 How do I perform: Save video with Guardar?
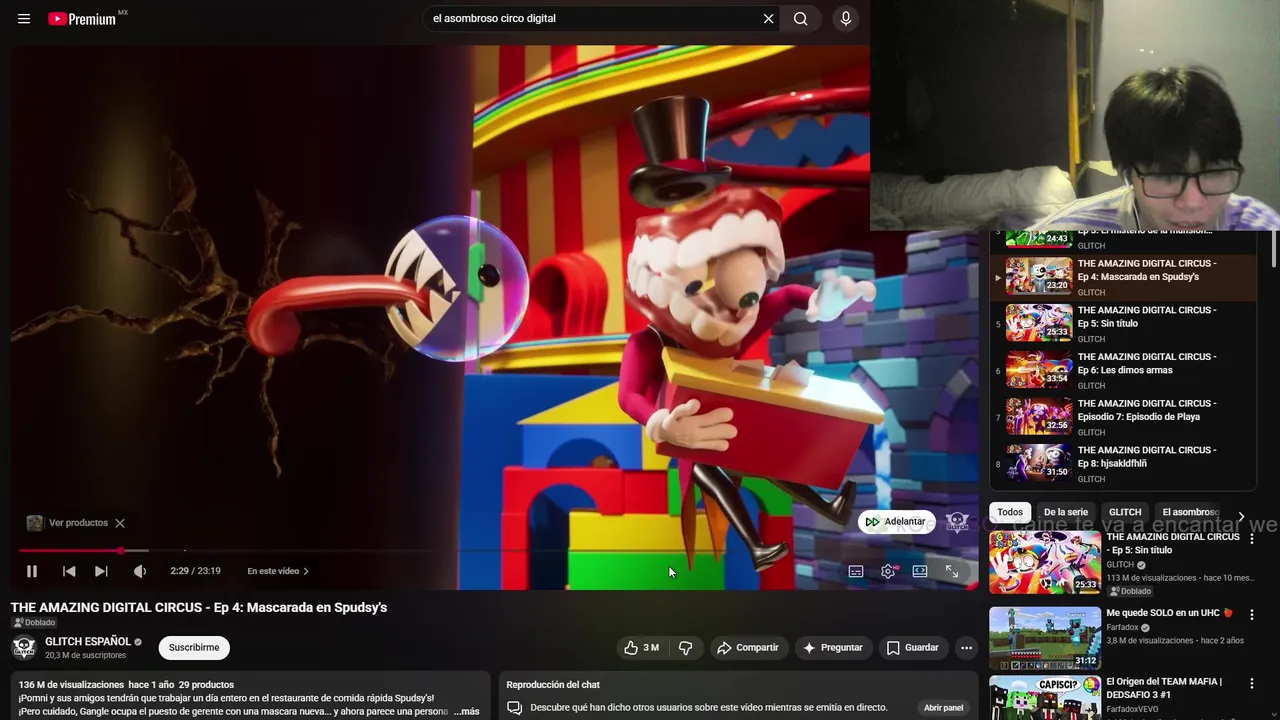pyautogui.click(x=912, y=648)
